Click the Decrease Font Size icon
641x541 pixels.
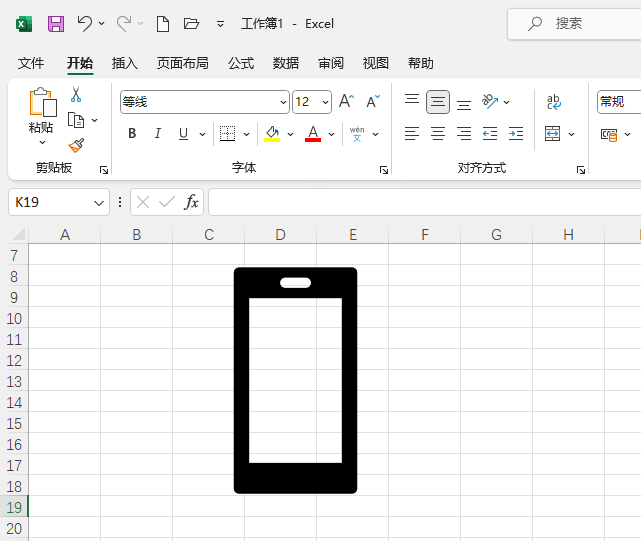click(x=373, y=101)
